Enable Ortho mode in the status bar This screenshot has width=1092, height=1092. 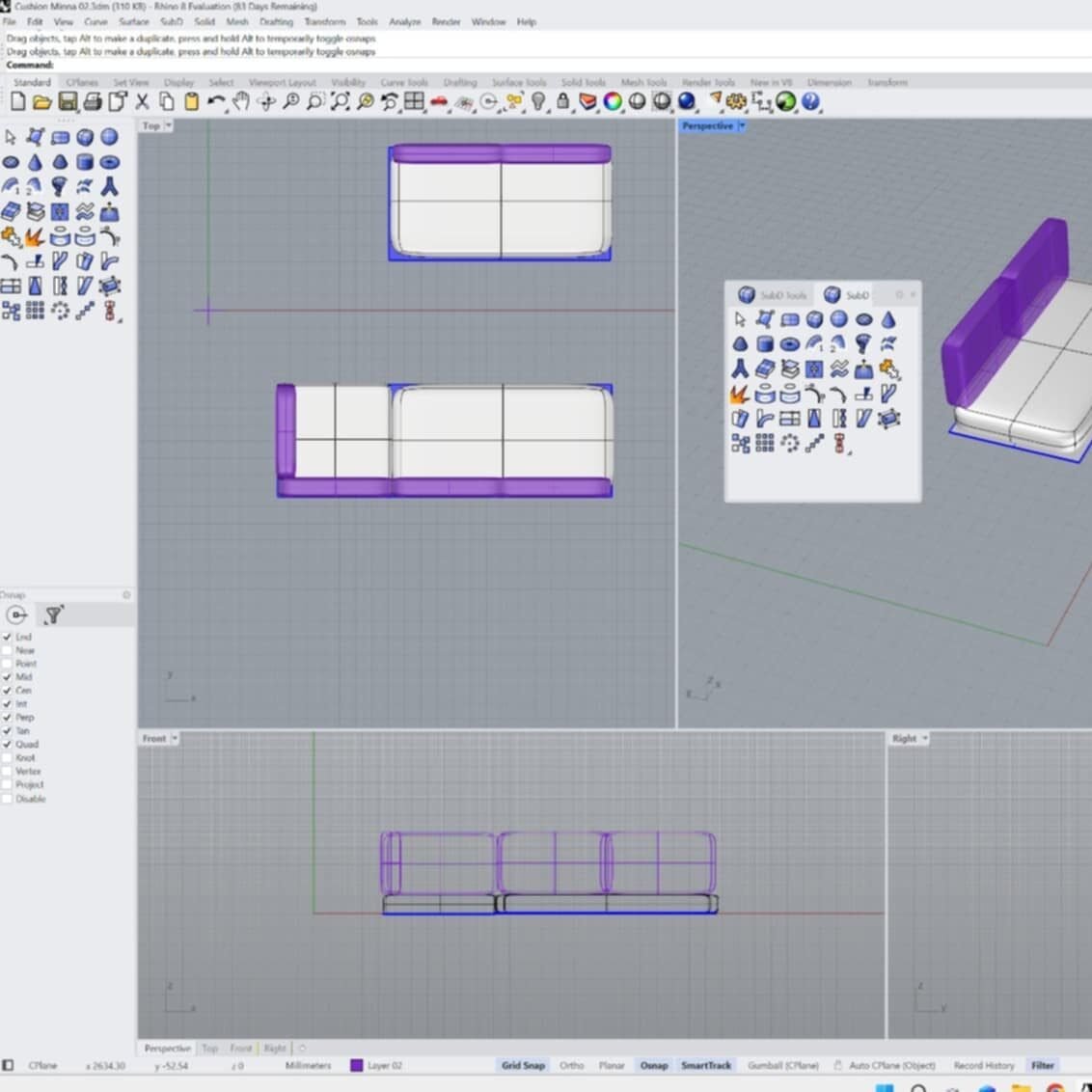[572, 1065]
